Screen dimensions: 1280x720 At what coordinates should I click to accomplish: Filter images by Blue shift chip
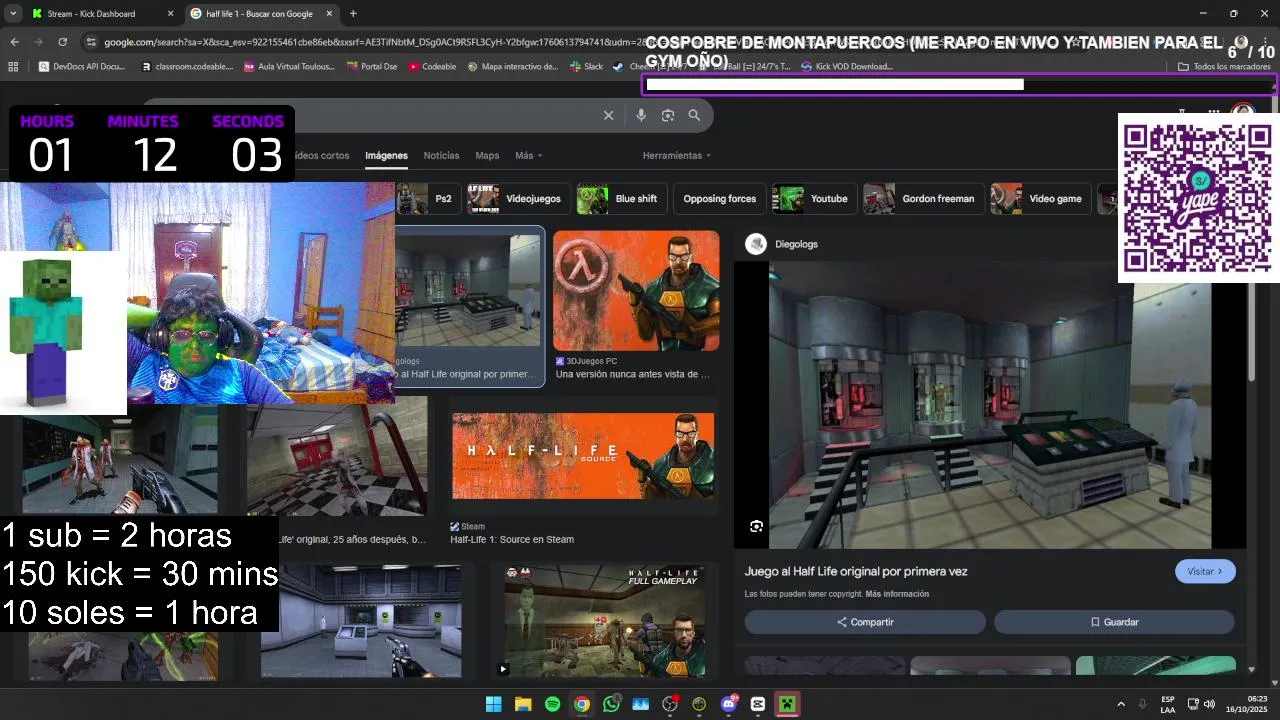coord(621,198)
